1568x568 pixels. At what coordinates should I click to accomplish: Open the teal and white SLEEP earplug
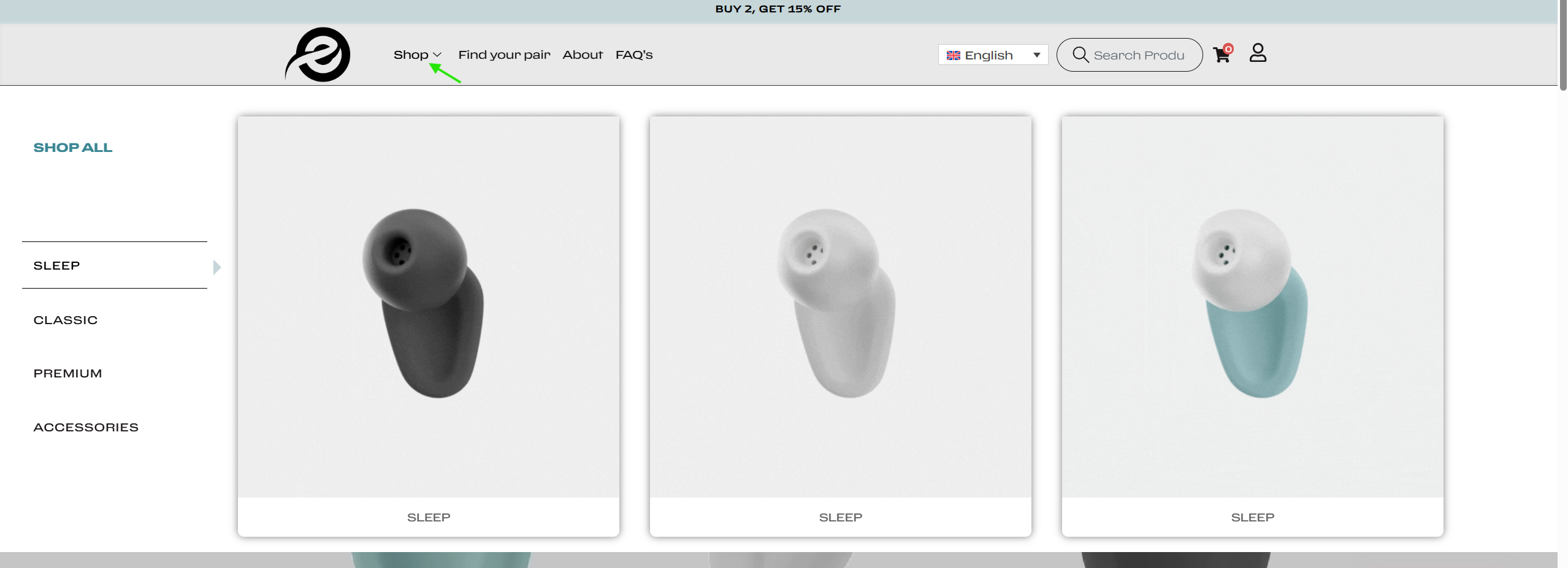(x=1253, y=327)
